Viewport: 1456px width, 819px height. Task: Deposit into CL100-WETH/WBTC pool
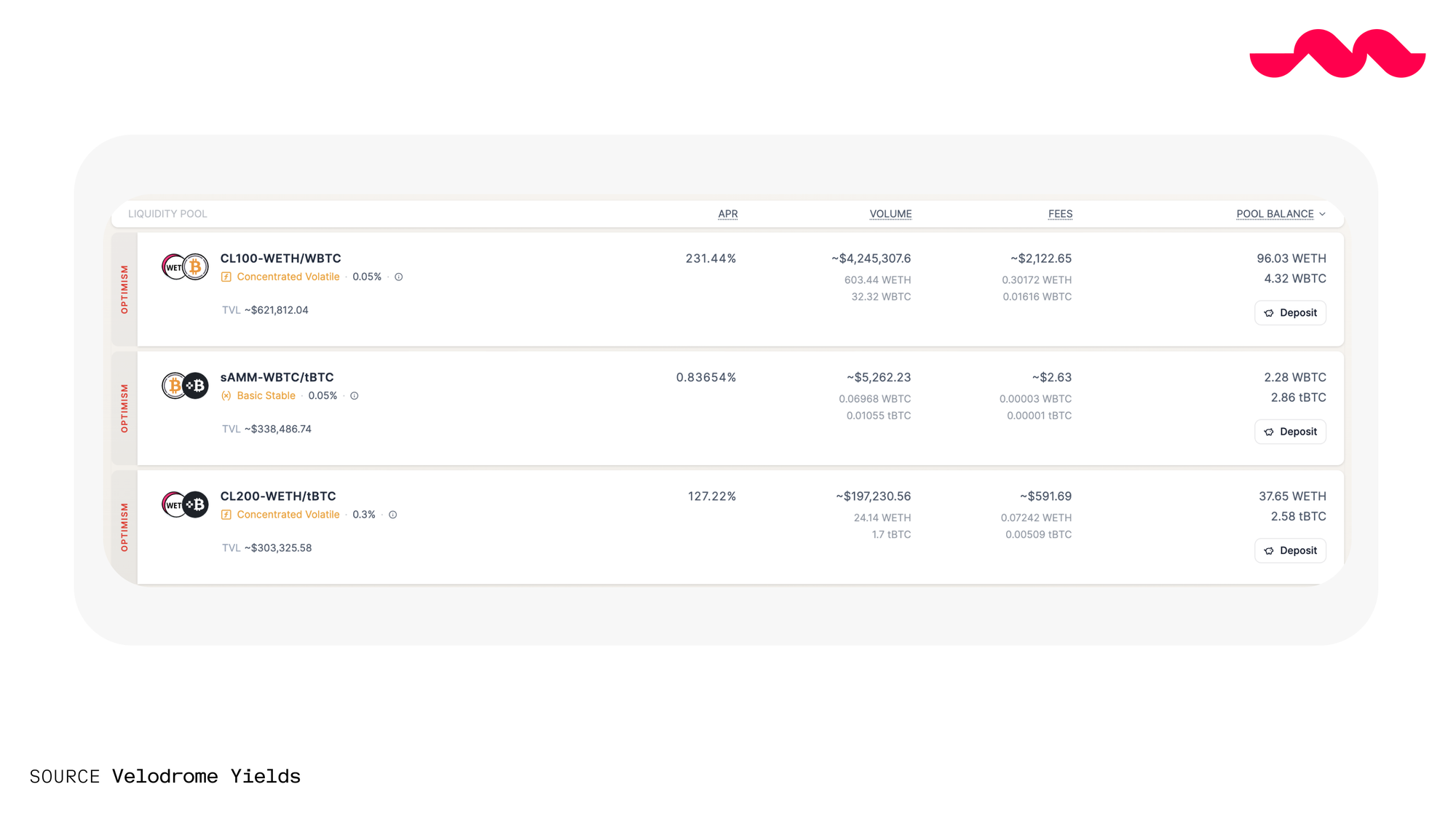[x=1290, y=313]
